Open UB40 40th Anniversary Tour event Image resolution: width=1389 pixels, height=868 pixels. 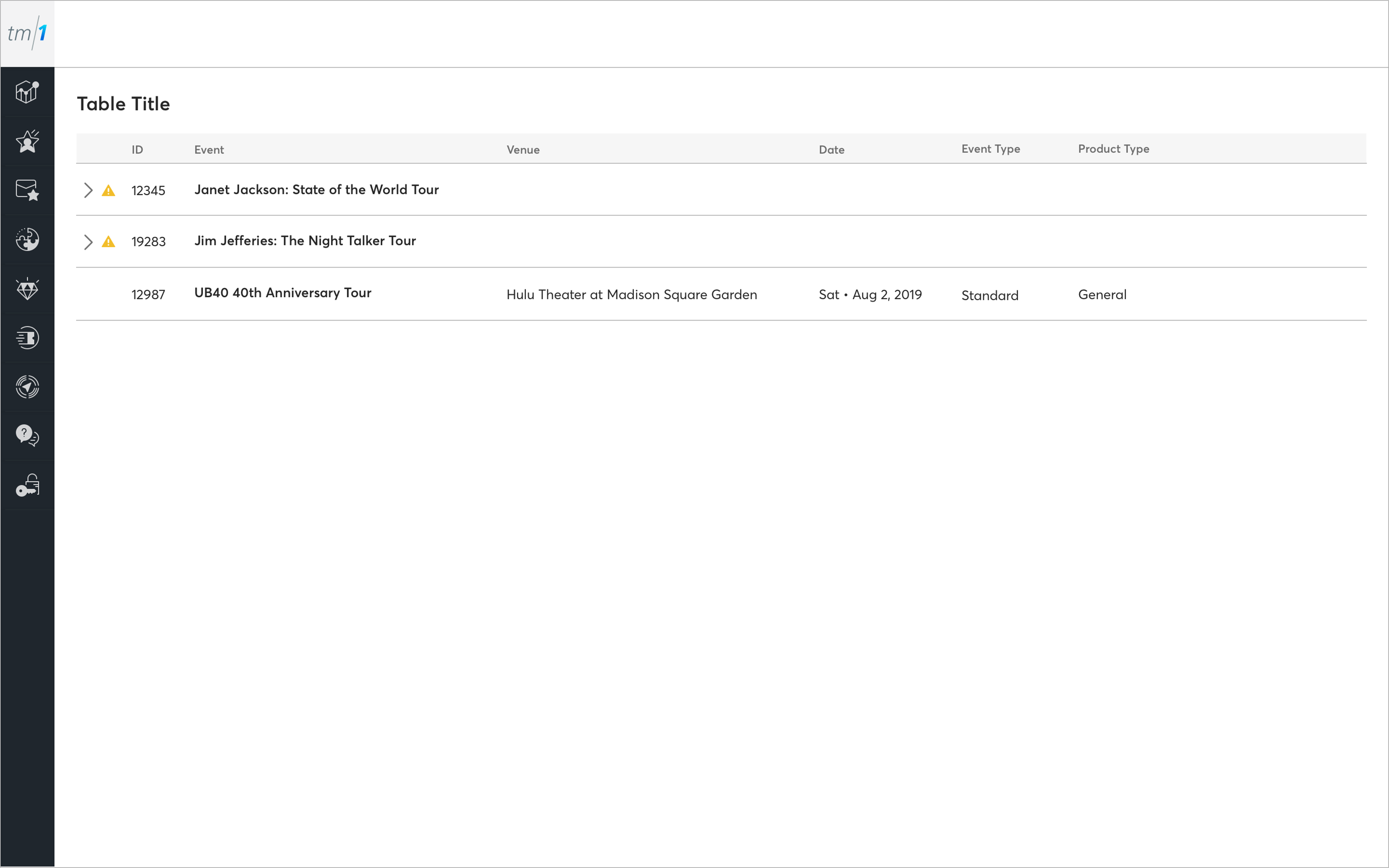[283, 293]
